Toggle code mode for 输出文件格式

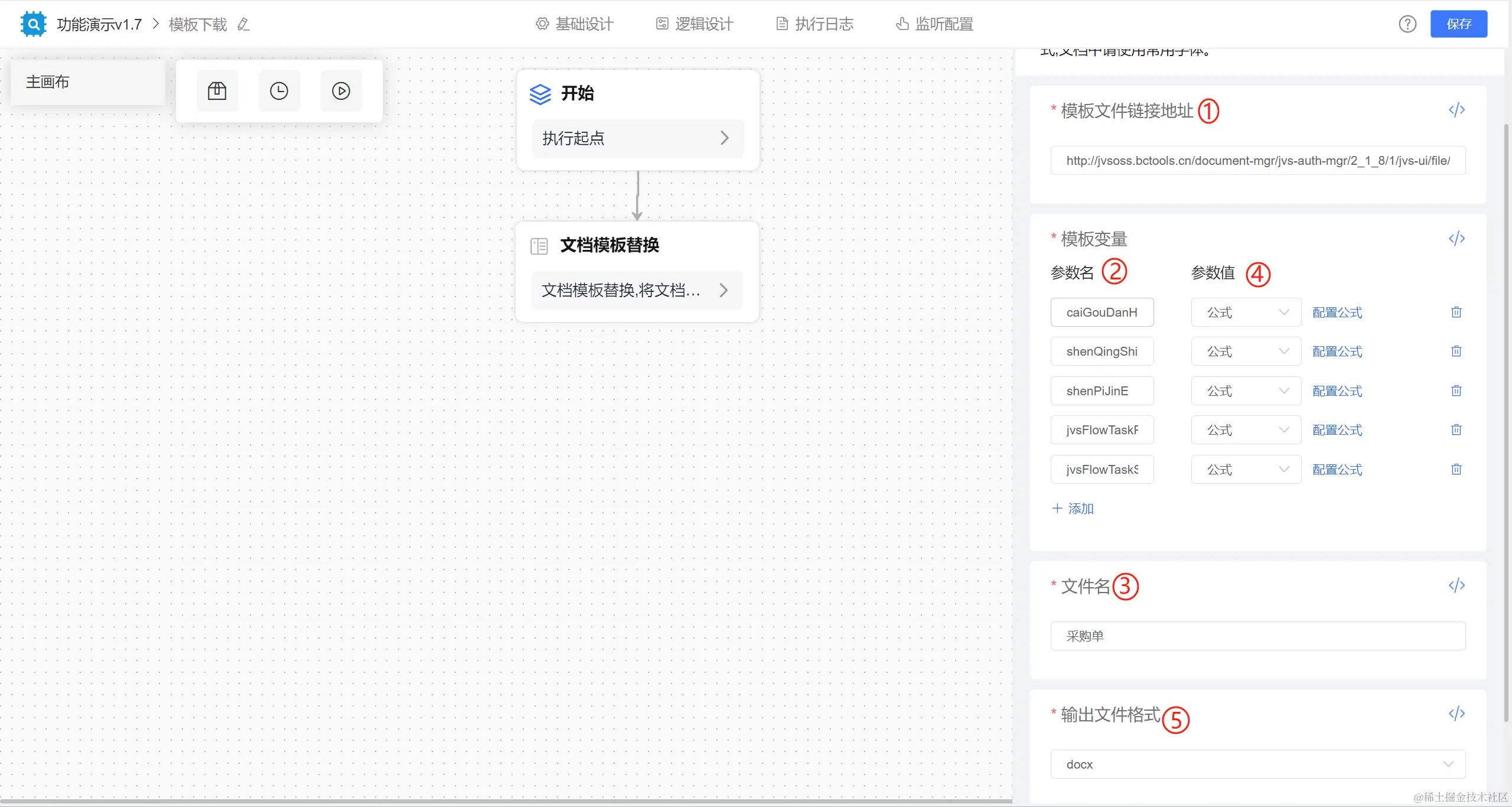[1456, 714]
